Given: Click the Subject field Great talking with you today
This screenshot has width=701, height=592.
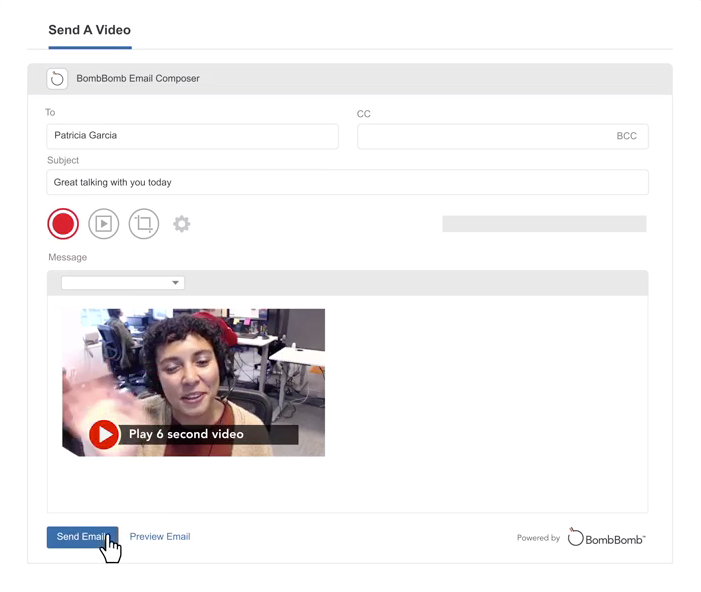Looking at the screenshot, I should pyautogui.click(x=347, y=182).
